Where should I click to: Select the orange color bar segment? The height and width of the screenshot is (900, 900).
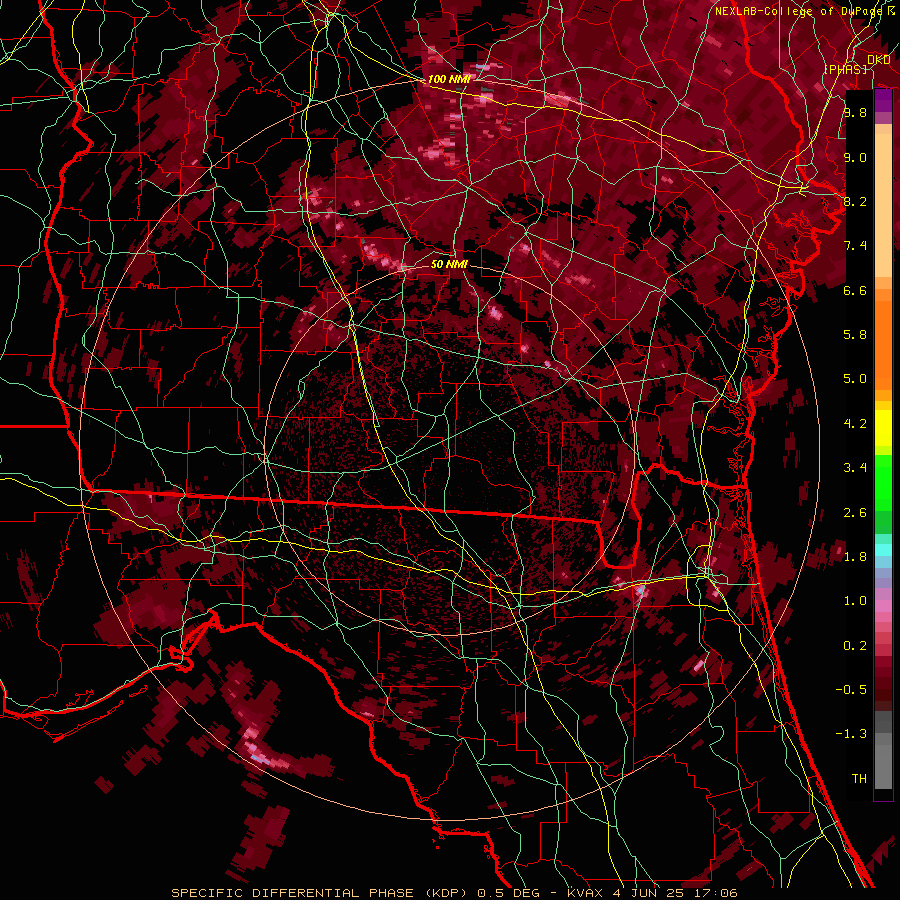[x=883, y=344]
